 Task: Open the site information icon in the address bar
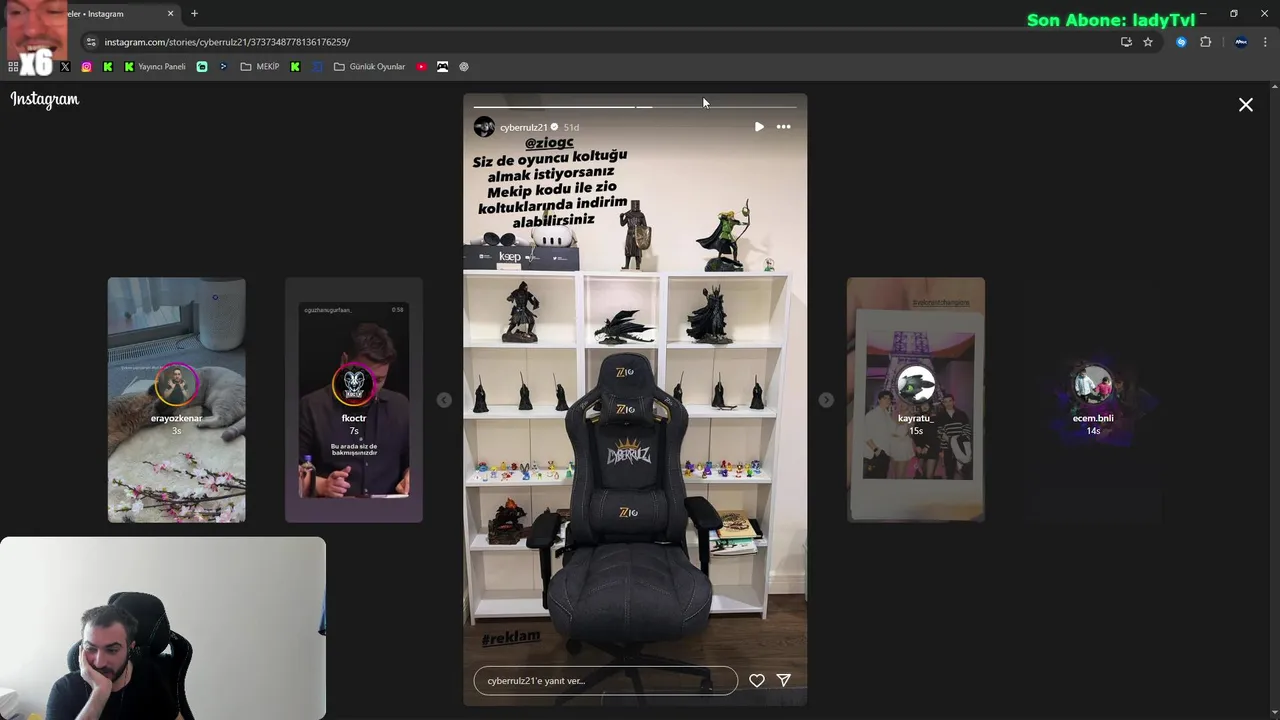(91, 42)
